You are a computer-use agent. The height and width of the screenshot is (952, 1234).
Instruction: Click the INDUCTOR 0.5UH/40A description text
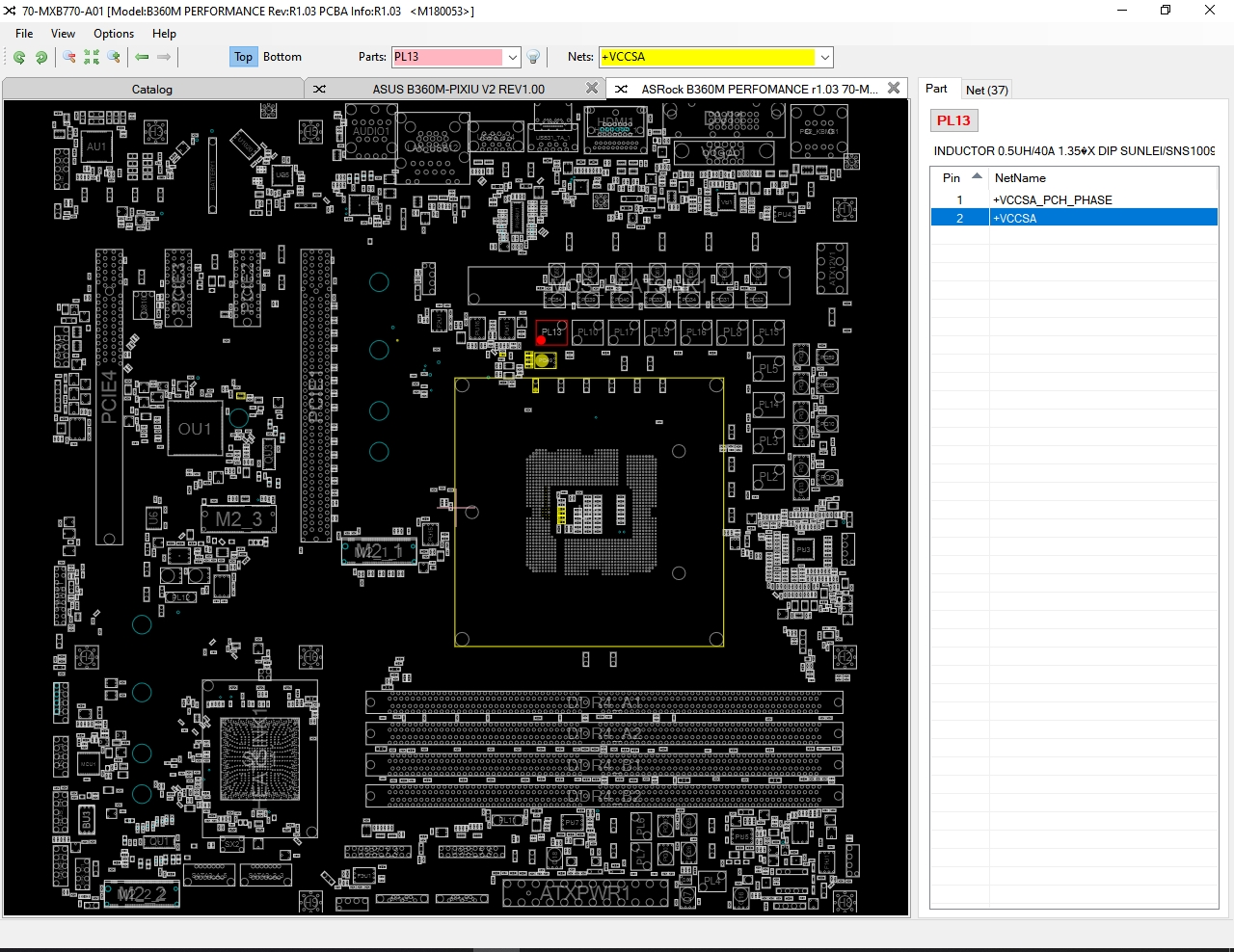[x=1074, y=151]
